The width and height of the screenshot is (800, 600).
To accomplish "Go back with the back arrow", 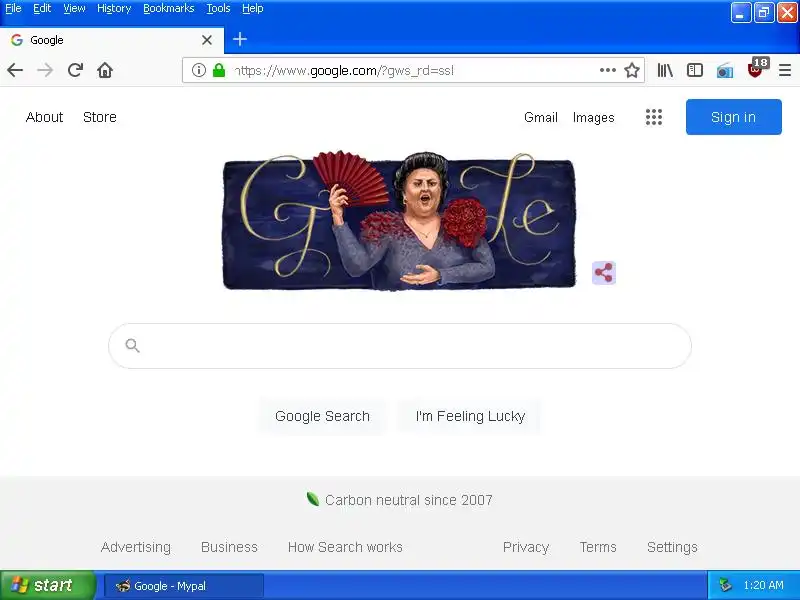I will point(15,70).
